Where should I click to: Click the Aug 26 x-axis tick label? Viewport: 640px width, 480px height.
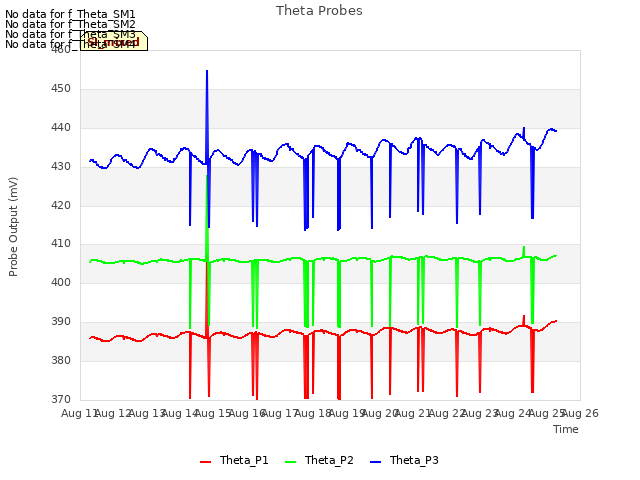click(580, 413)
